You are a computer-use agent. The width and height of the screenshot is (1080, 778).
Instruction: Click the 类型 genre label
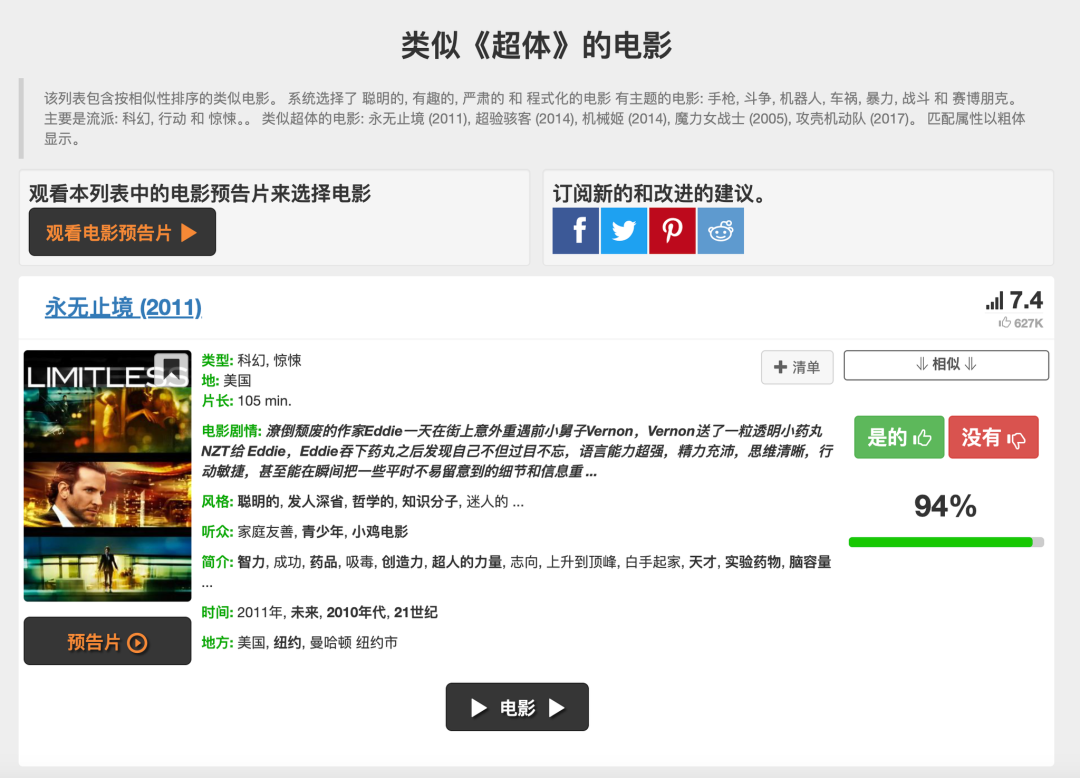pyautogui.click(x=217, y=360)
